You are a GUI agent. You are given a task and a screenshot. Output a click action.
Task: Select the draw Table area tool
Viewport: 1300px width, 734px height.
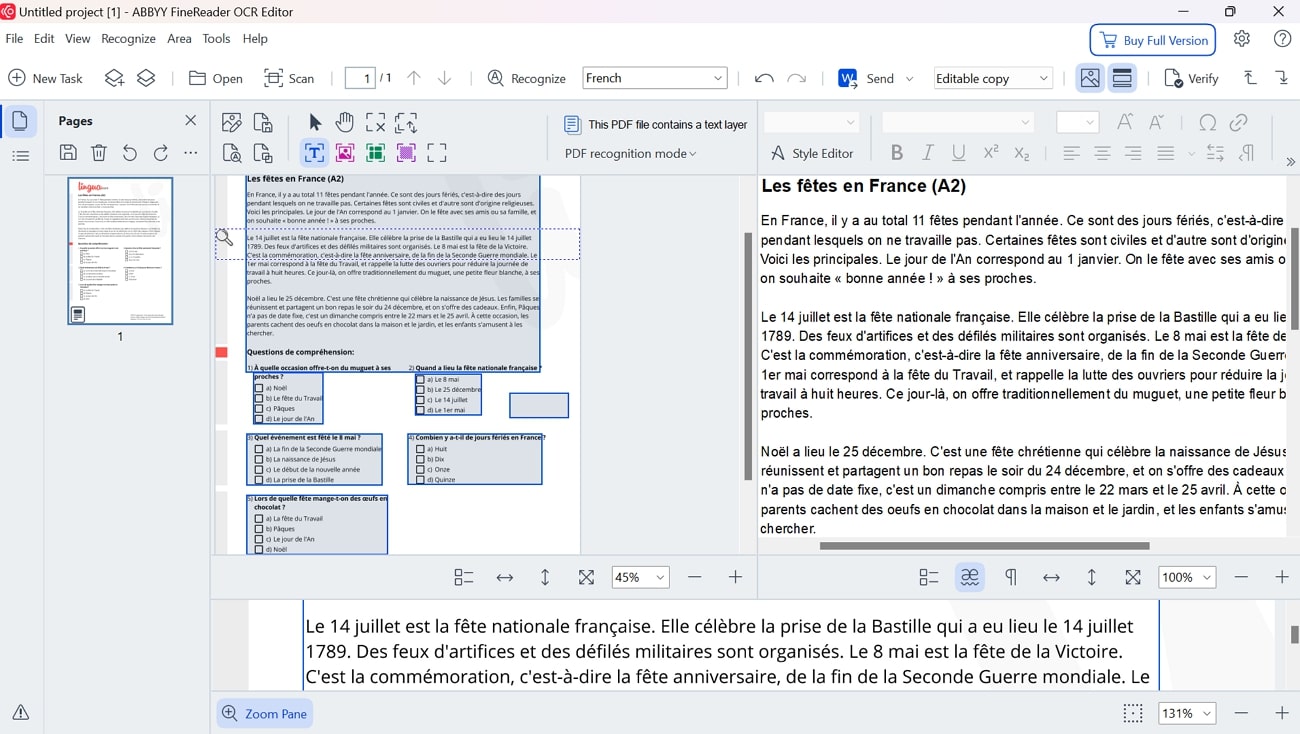click(376, 153)
